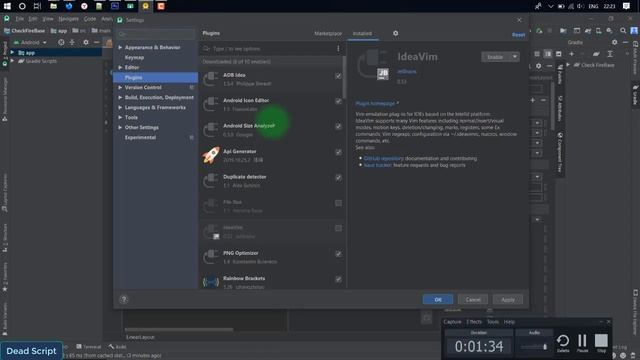The width and height of the screenshot is (640, 360).
Task: Click the search magnifier icon in Android Studio toolbar
Action: click(x=623, y=31)
